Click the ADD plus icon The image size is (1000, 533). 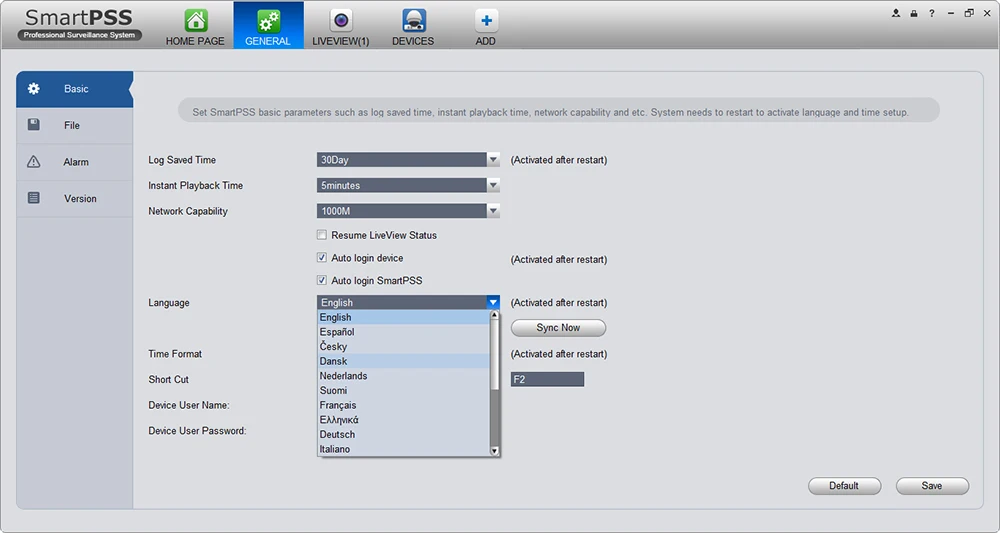[x=486, y=20]
